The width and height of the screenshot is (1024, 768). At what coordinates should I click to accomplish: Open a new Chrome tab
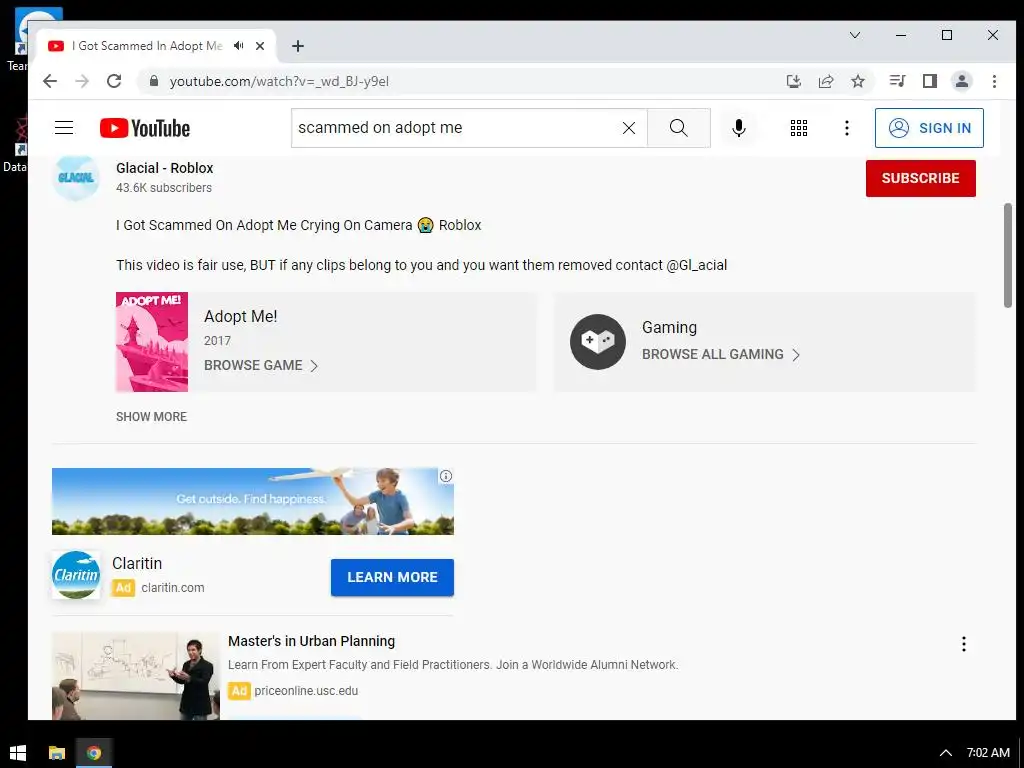click(x=298, y=46)
